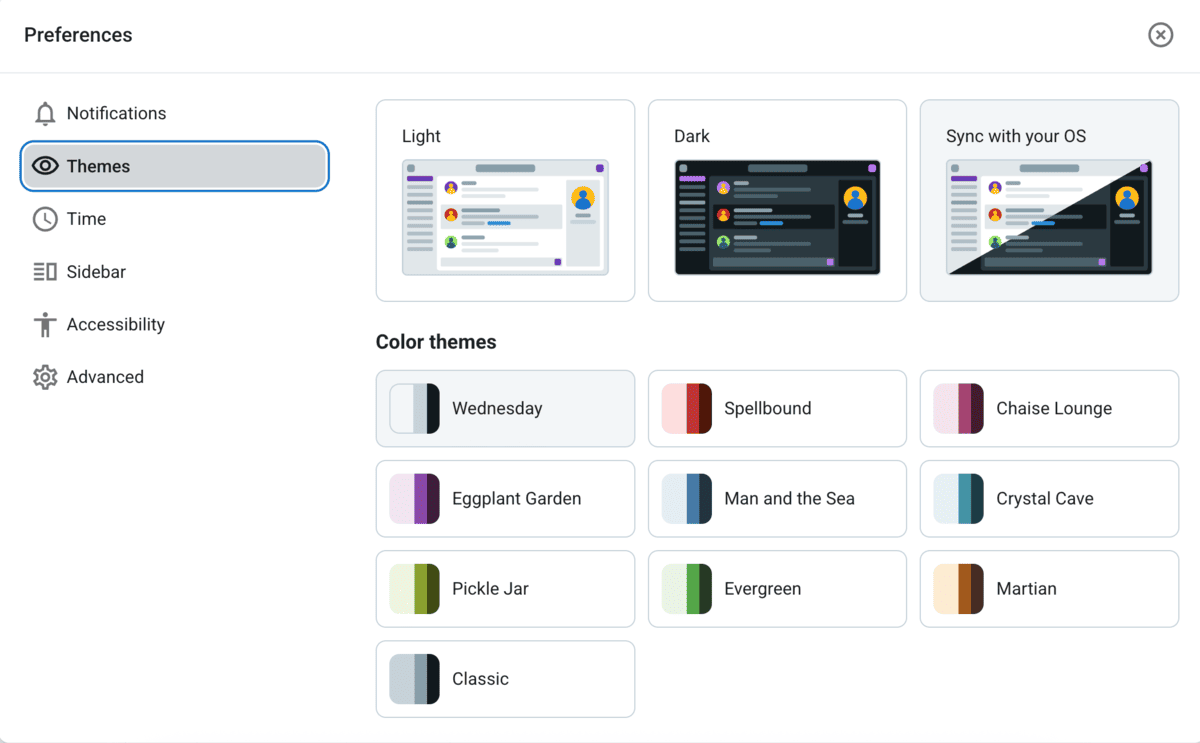Apply the Pickle Jar theme

pos(505,588)
